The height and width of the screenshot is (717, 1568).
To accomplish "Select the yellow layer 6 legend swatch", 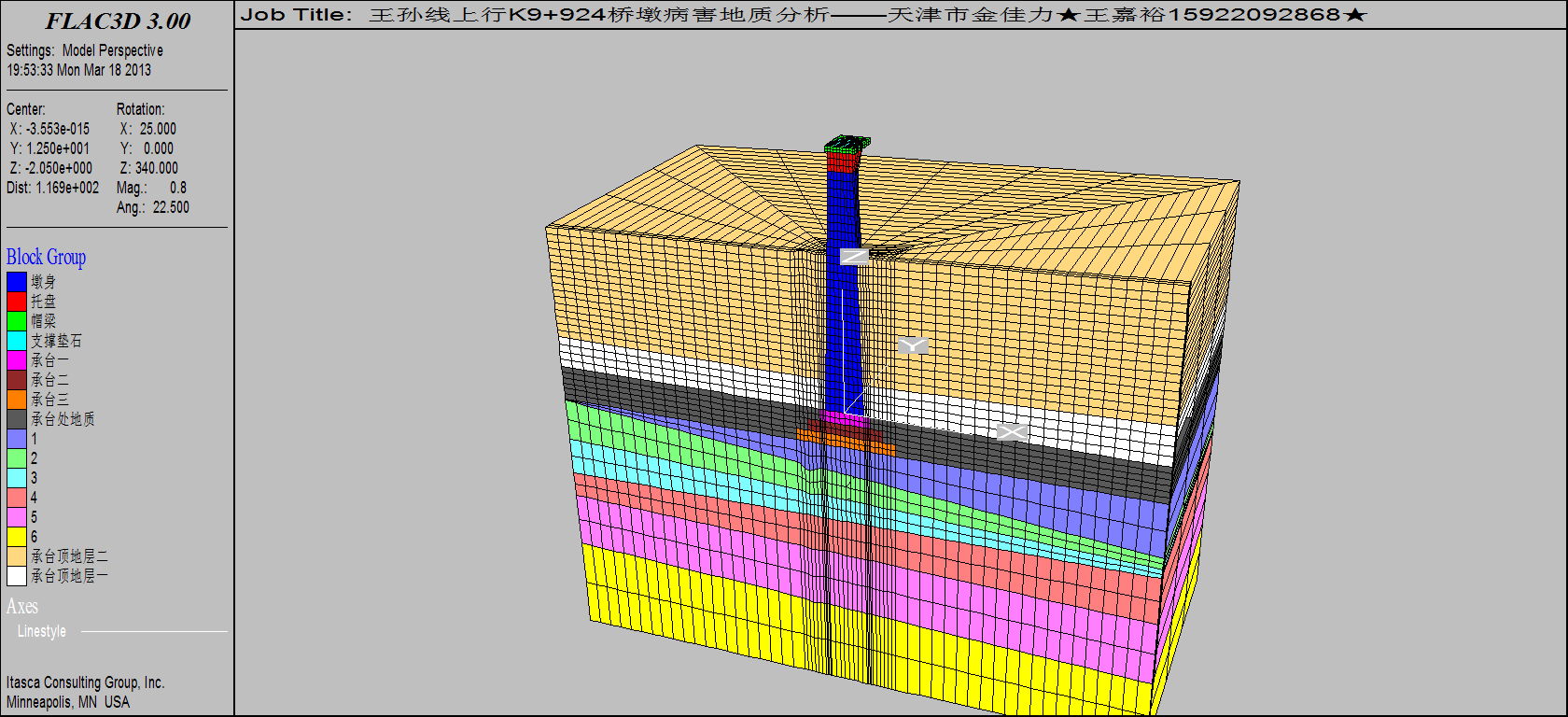I will click(17, 537).
